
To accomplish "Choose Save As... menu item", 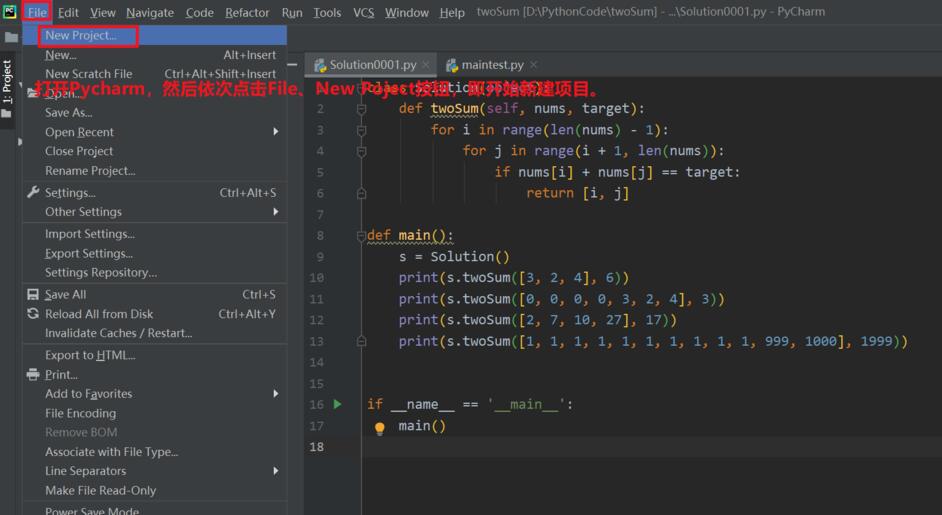I will (x=154, y=112).
